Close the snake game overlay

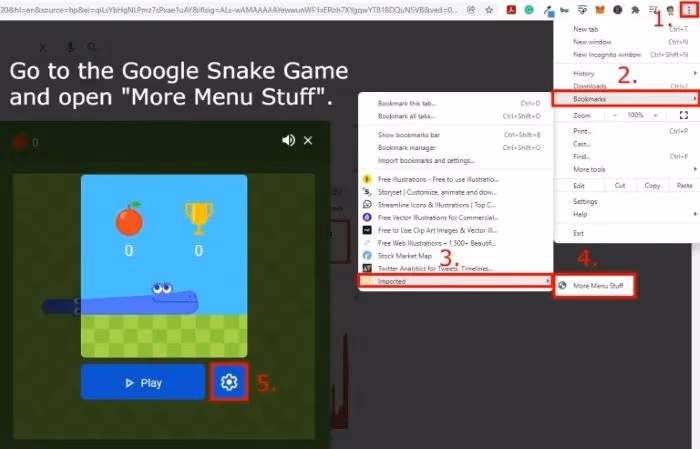tap(308, 140)
